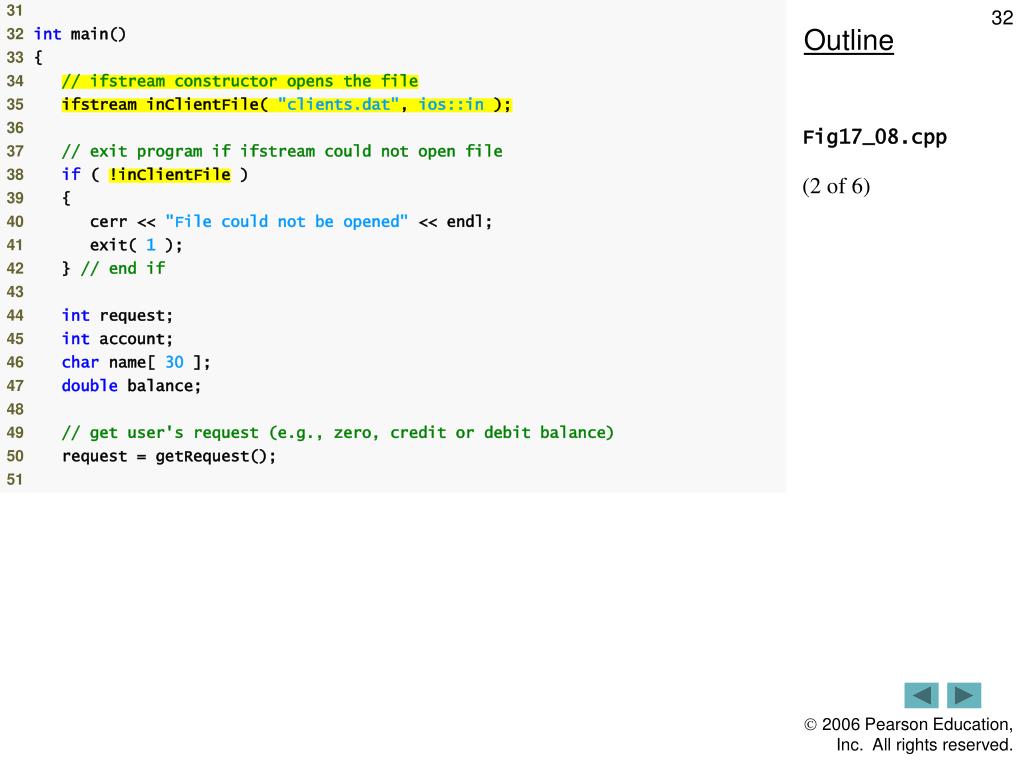Advance with the next slide arrow
The width and height of the screenshot is (1024, 768).
pos(964,695)
